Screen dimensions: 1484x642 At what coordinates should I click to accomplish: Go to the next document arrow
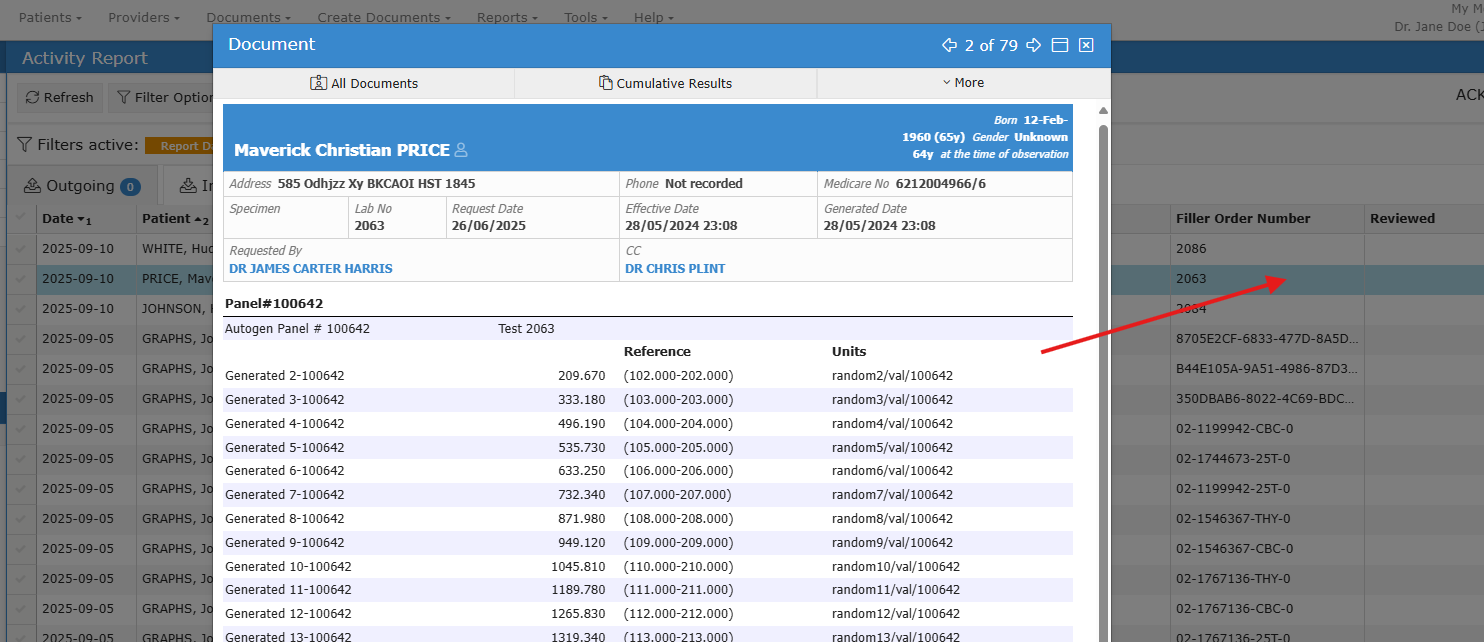[x=1034, y=45]
